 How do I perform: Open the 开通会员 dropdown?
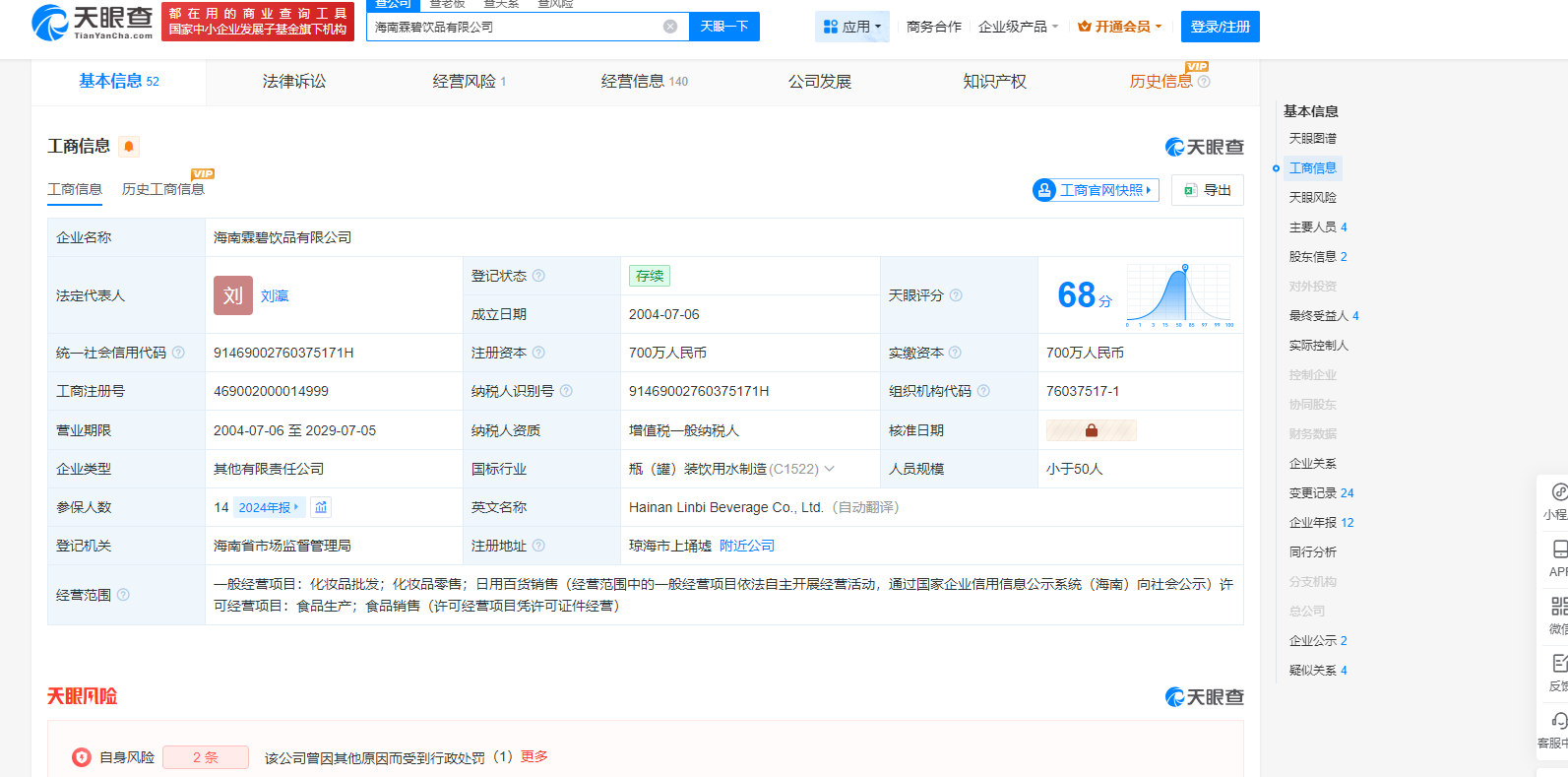(1120, 27)
